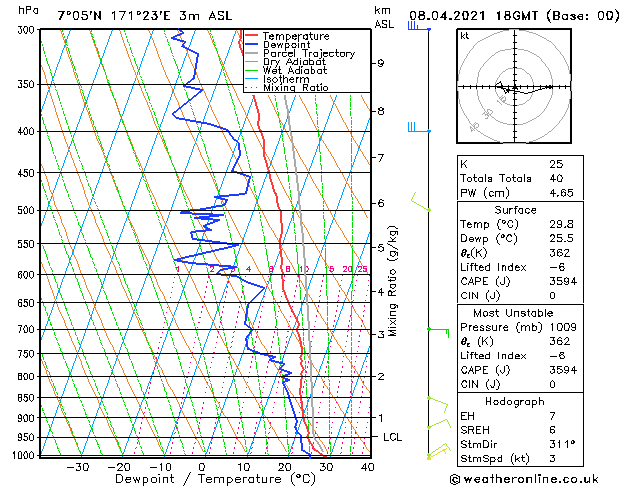
Task: Click the hodograph center crosshair
Action: pos(515,87)
